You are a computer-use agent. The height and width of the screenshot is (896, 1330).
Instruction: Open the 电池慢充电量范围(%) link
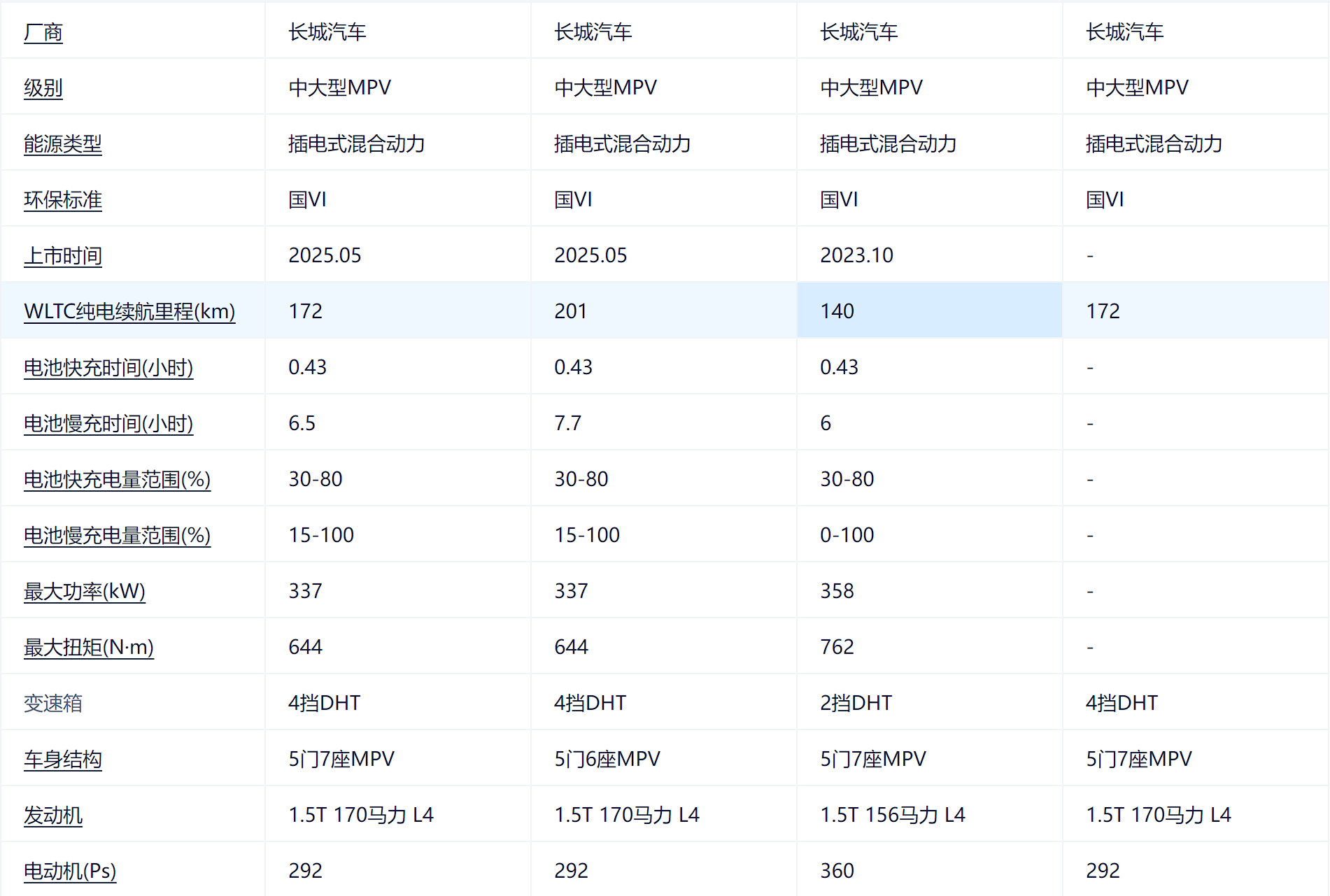(117, 536)
